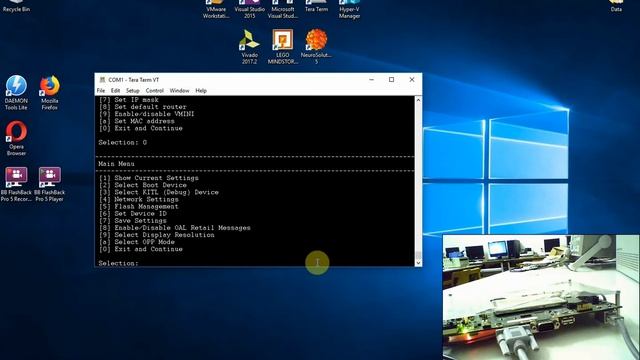Click the bottom 'Selection:' prompt
The height and width of the screenshot is (360, 640).
click(118, 263)
